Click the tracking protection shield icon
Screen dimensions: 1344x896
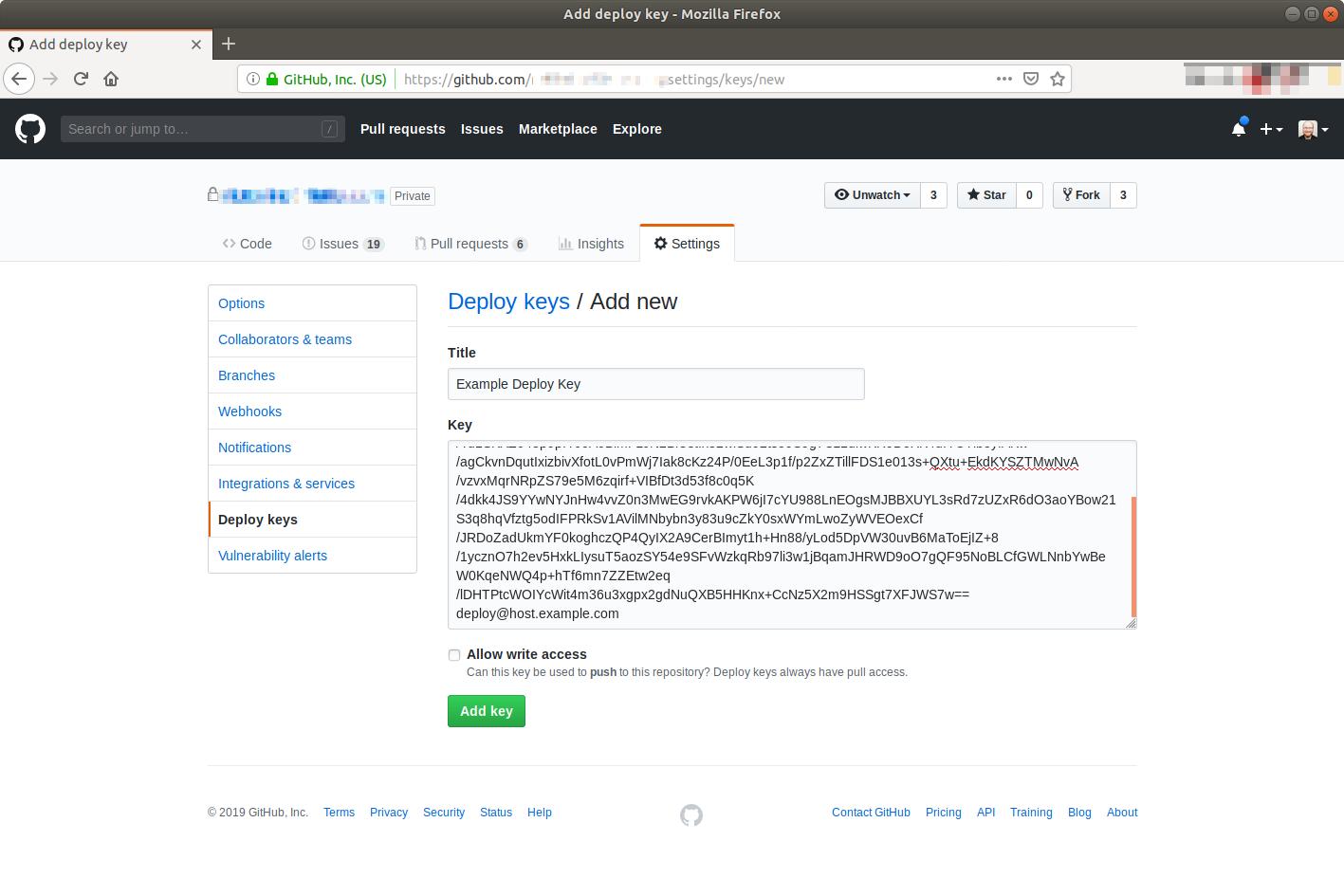[x=1030, y=79]
